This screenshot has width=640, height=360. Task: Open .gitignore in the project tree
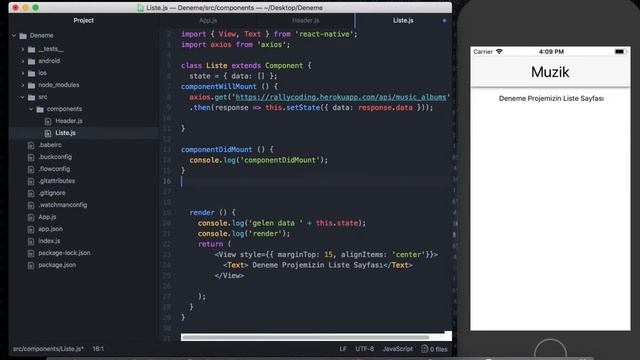[x=52, y=193]
